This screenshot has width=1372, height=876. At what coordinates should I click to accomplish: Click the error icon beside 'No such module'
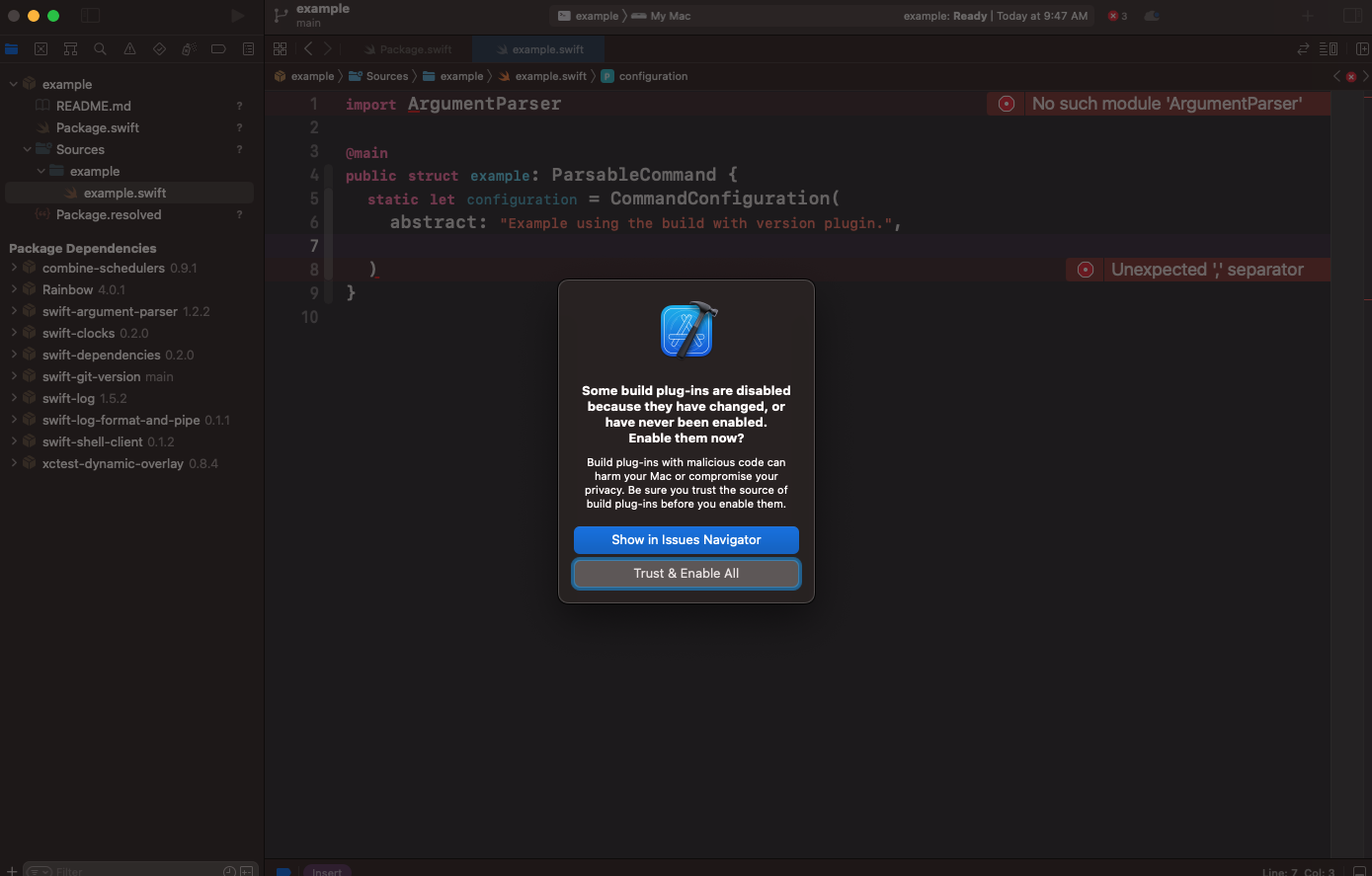1006,104
